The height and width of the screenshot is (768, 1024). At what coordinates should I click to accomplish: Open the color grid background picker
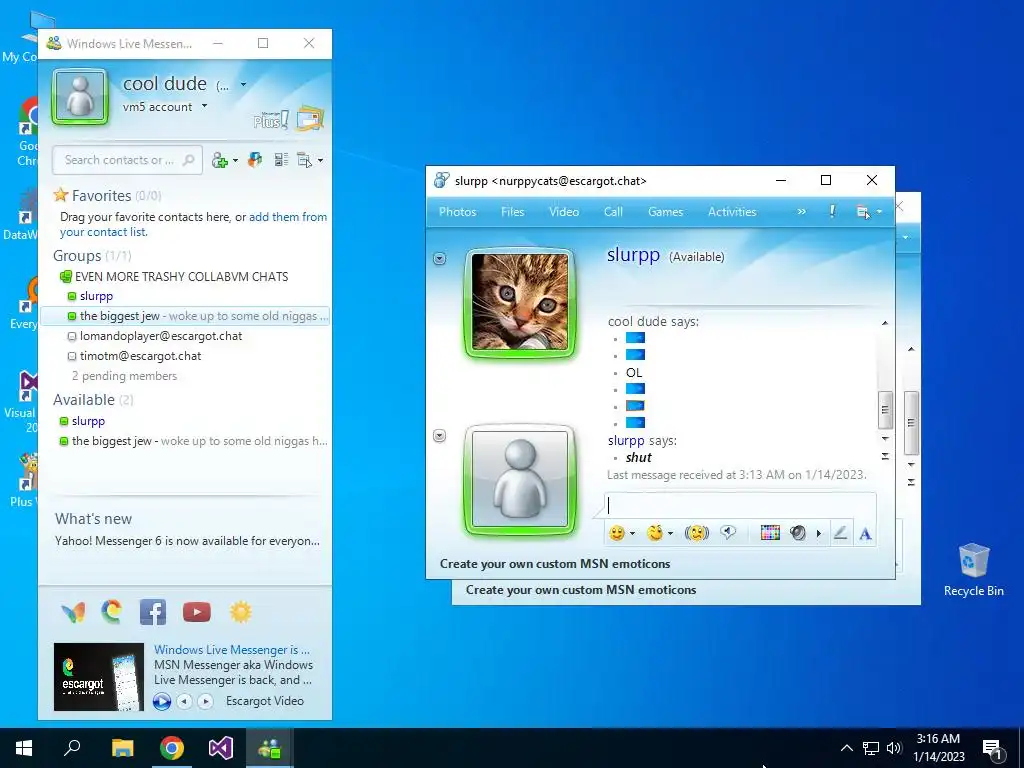770,533
